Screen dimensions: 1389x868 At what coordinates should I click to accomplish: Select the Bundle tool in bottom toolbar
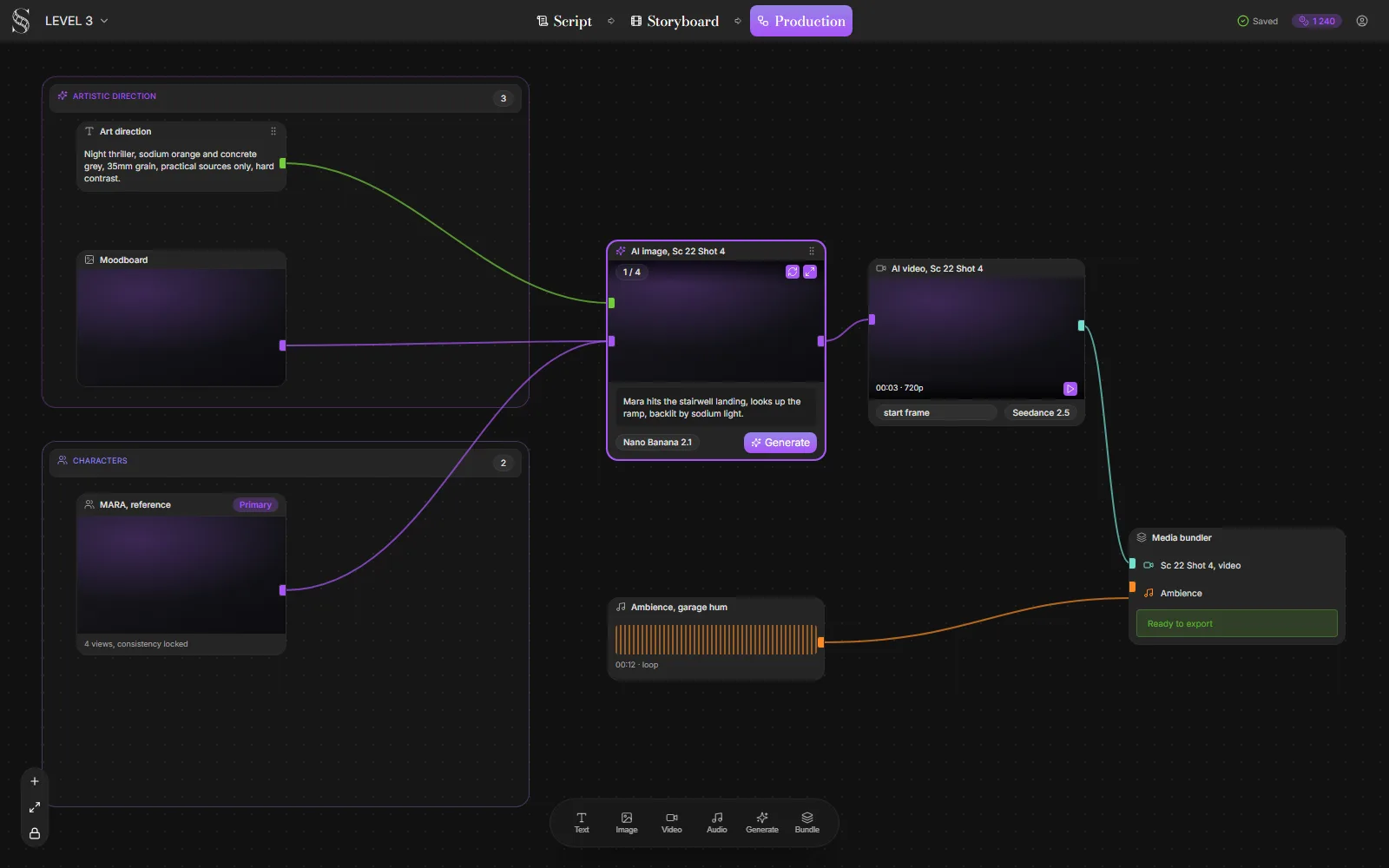click(807, 823)
